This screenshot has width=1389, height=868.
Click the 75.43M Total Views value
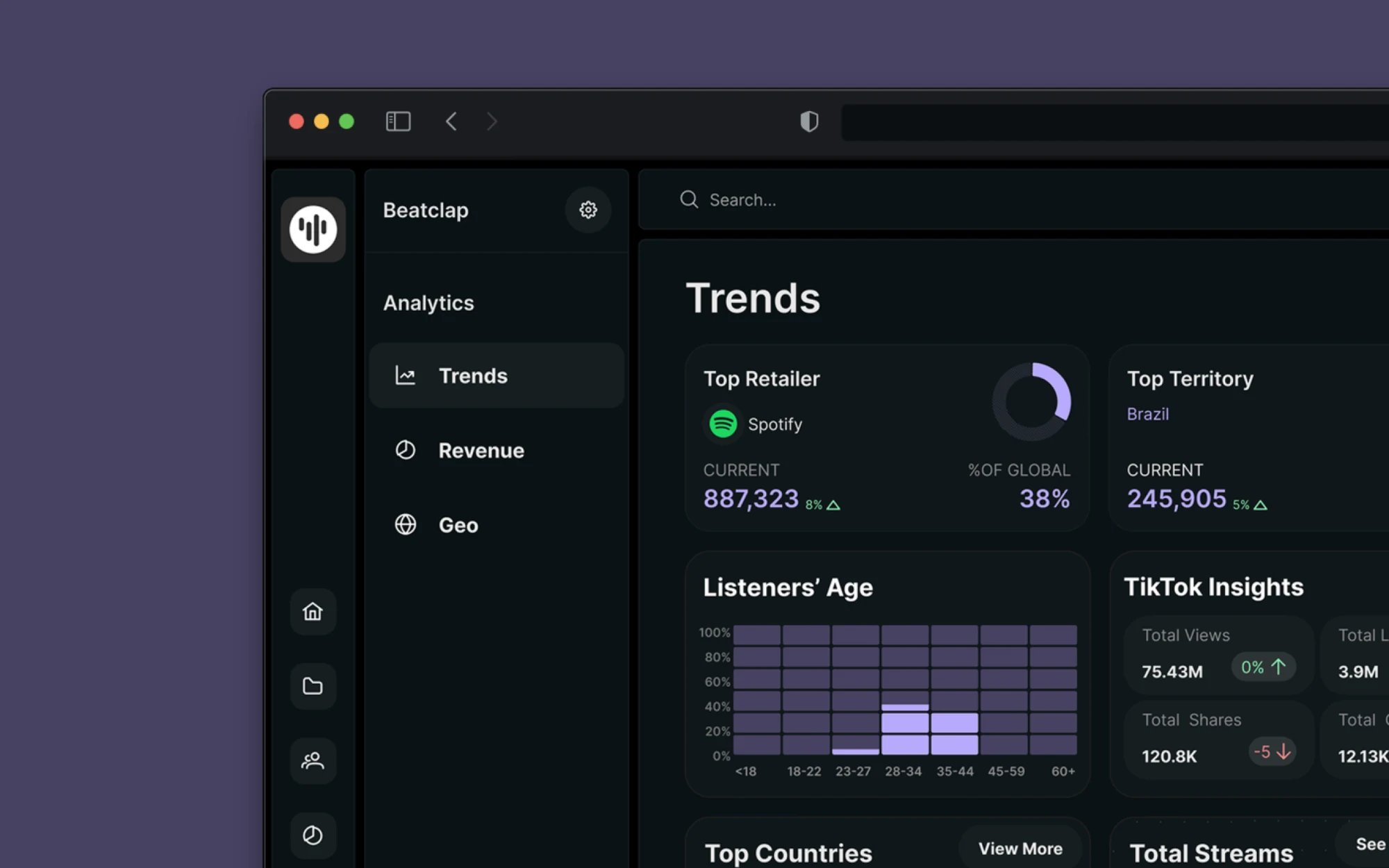coord(1172,671)
